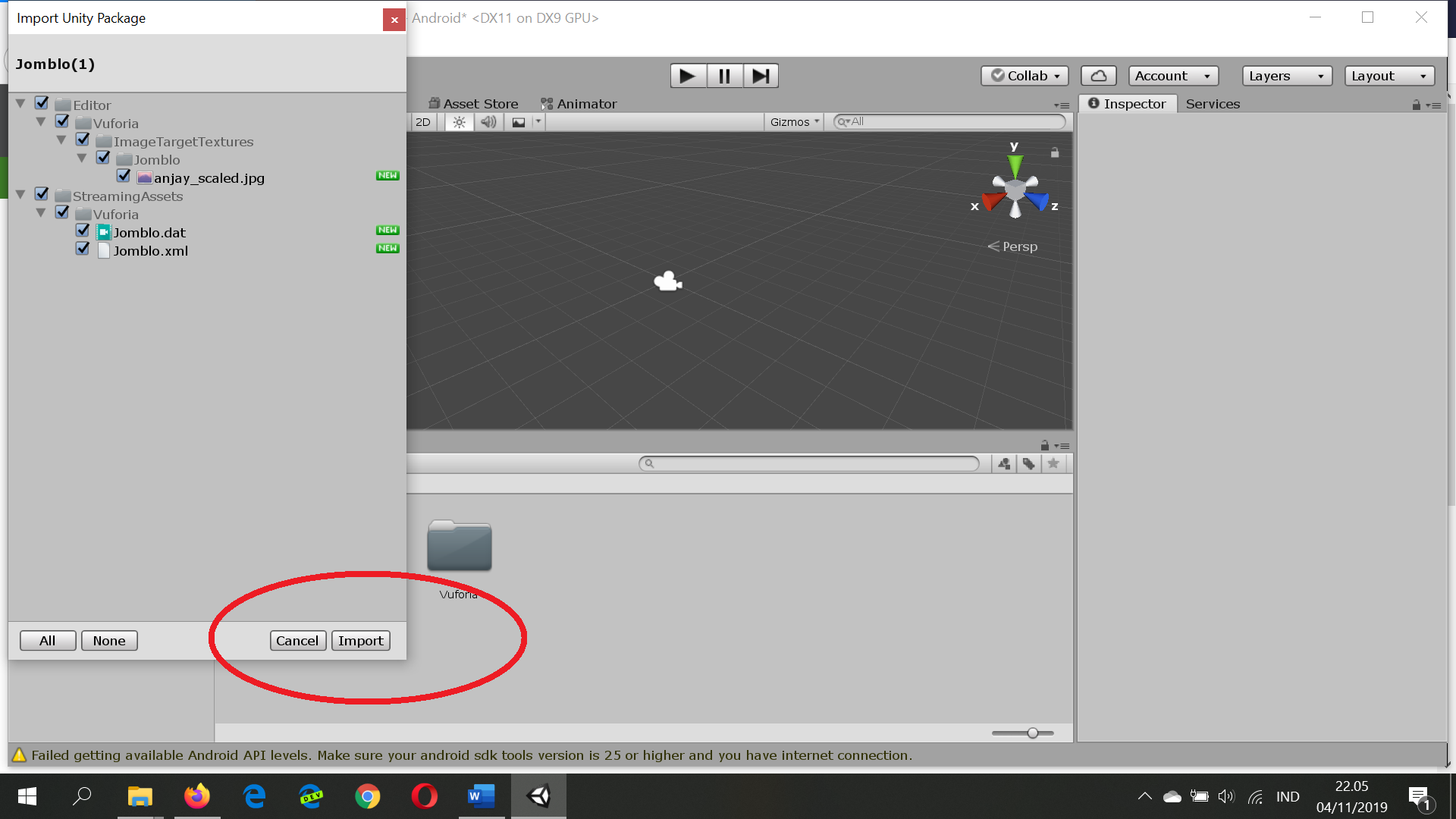Toggle scene audio speaker icon

pos(488,122)
